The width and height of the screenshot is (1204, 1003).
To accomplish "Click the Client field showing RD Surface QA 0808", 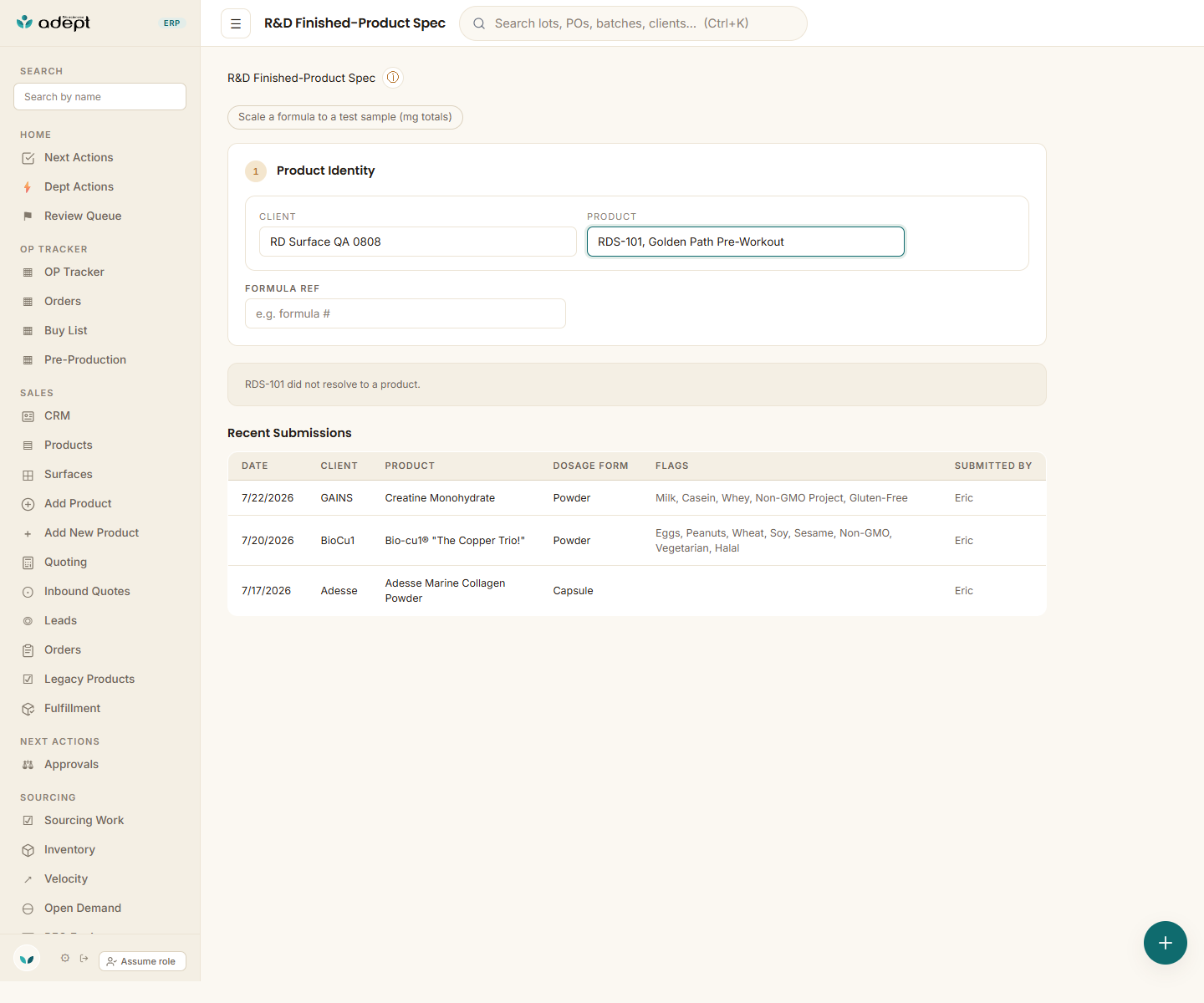I will [418, 242].
